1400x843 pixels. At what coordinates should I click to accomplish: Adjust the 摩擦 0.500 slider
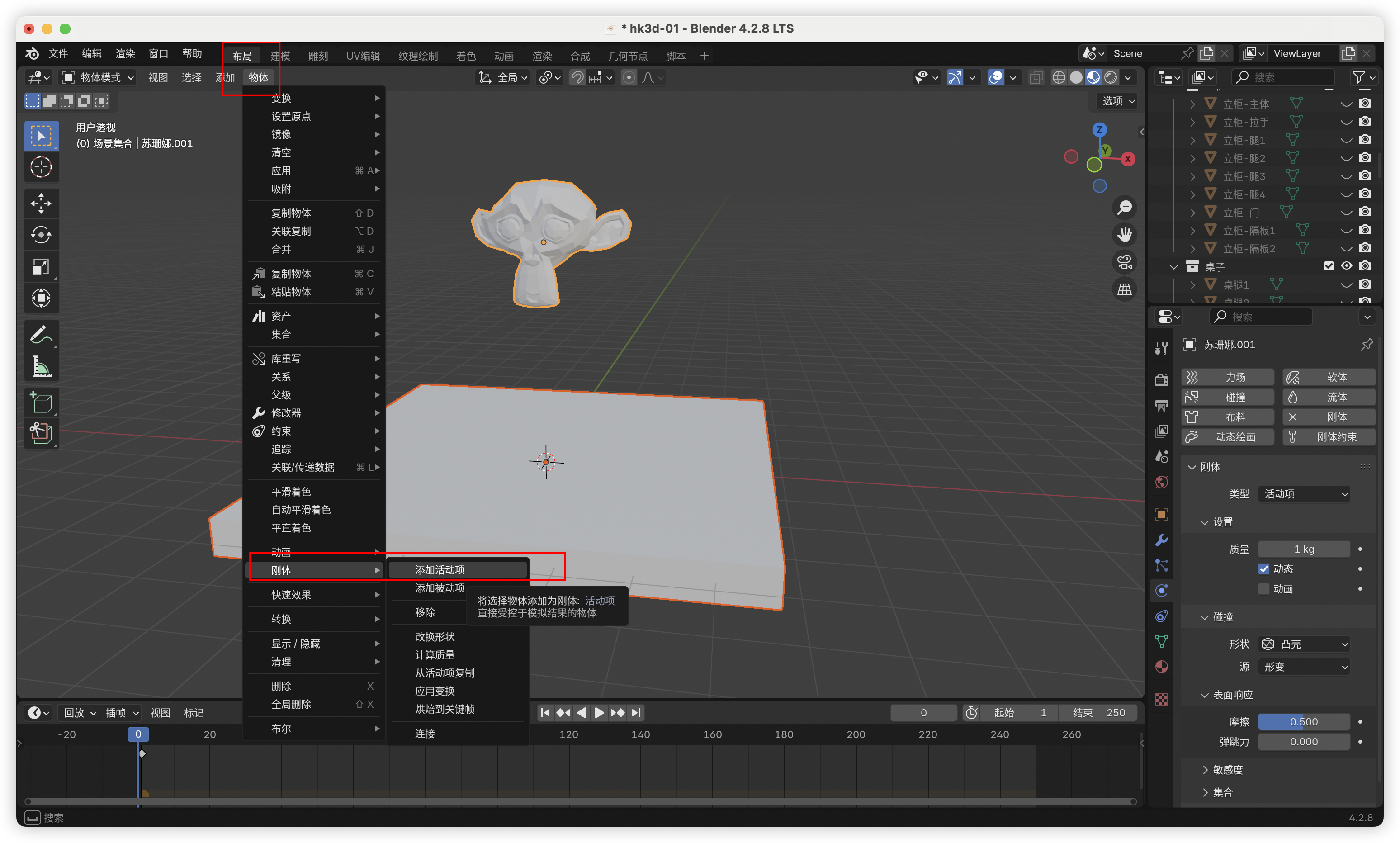pyautogui.click(x=1304, y=722)
